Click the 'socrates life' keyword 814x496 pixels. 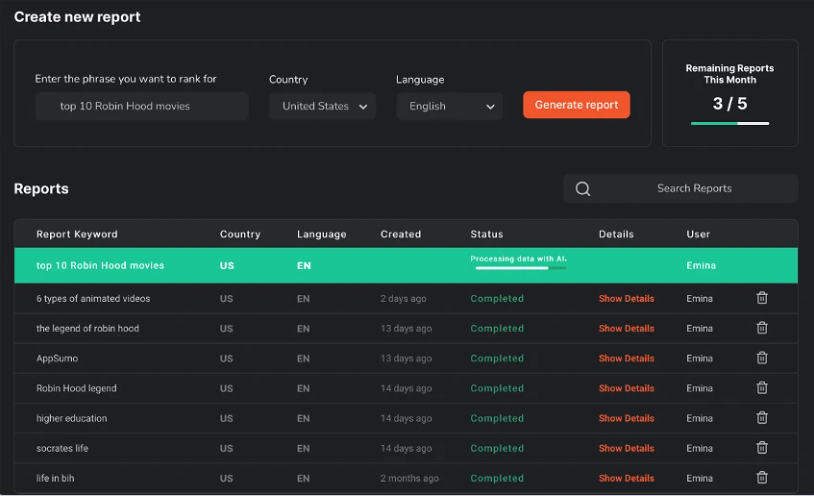pyautogui.click(x=62, y=448)
